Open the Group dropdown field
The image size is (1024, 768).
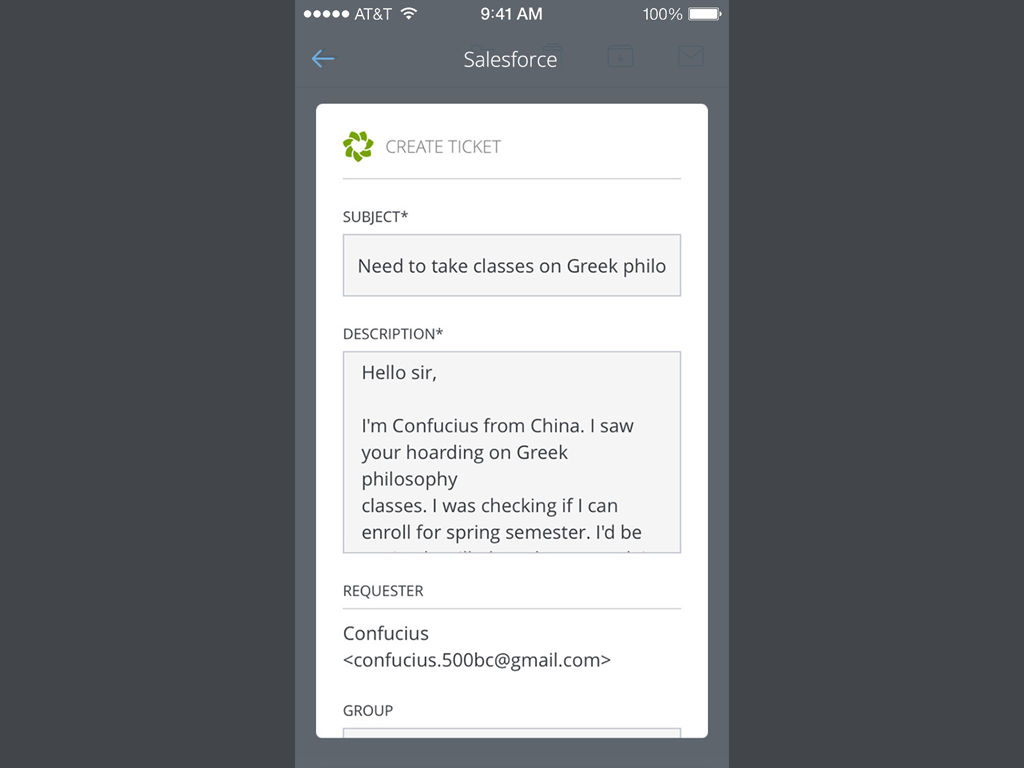[x=511, y=733]
